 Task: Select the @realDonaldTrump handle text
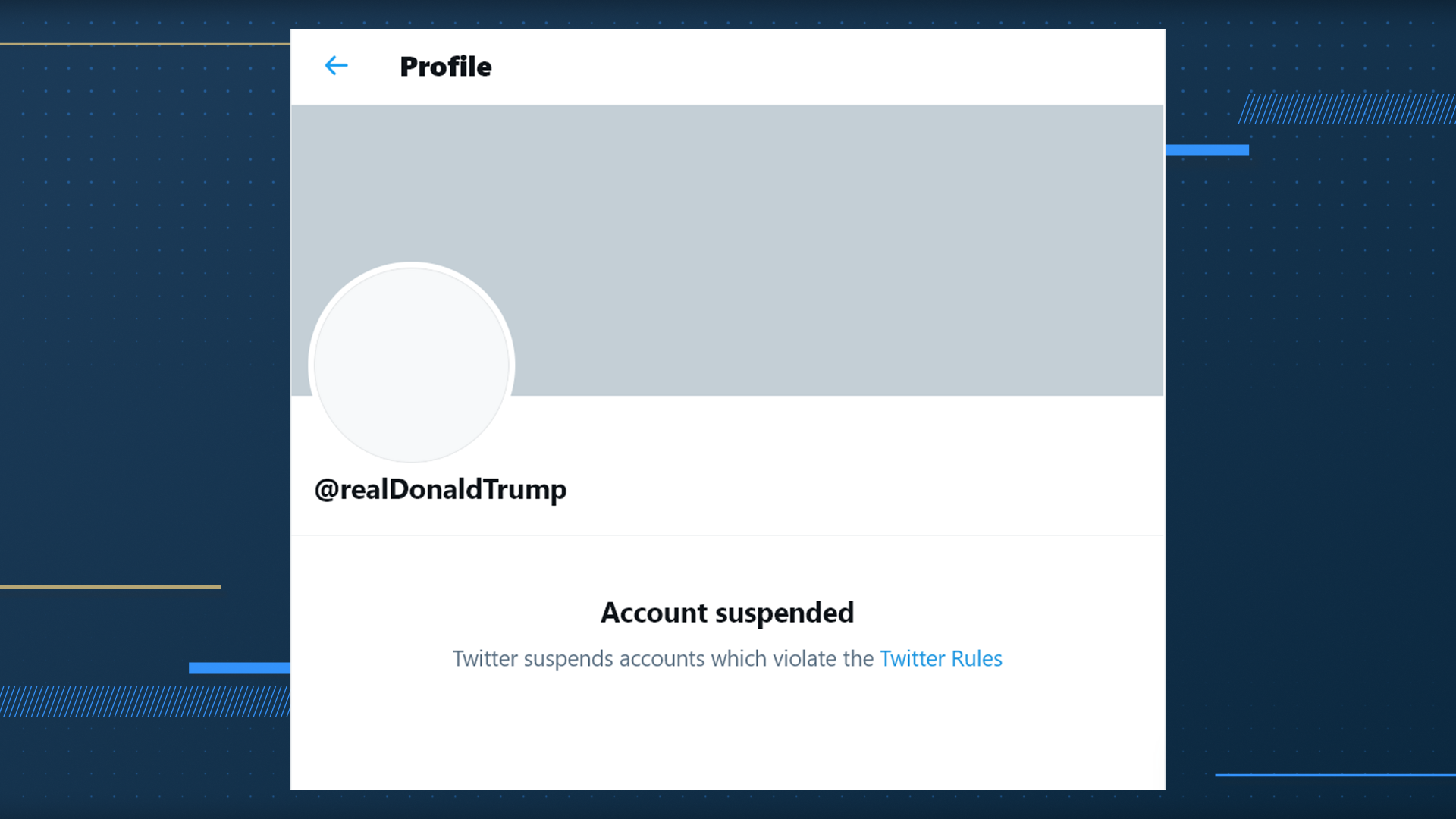440,490
